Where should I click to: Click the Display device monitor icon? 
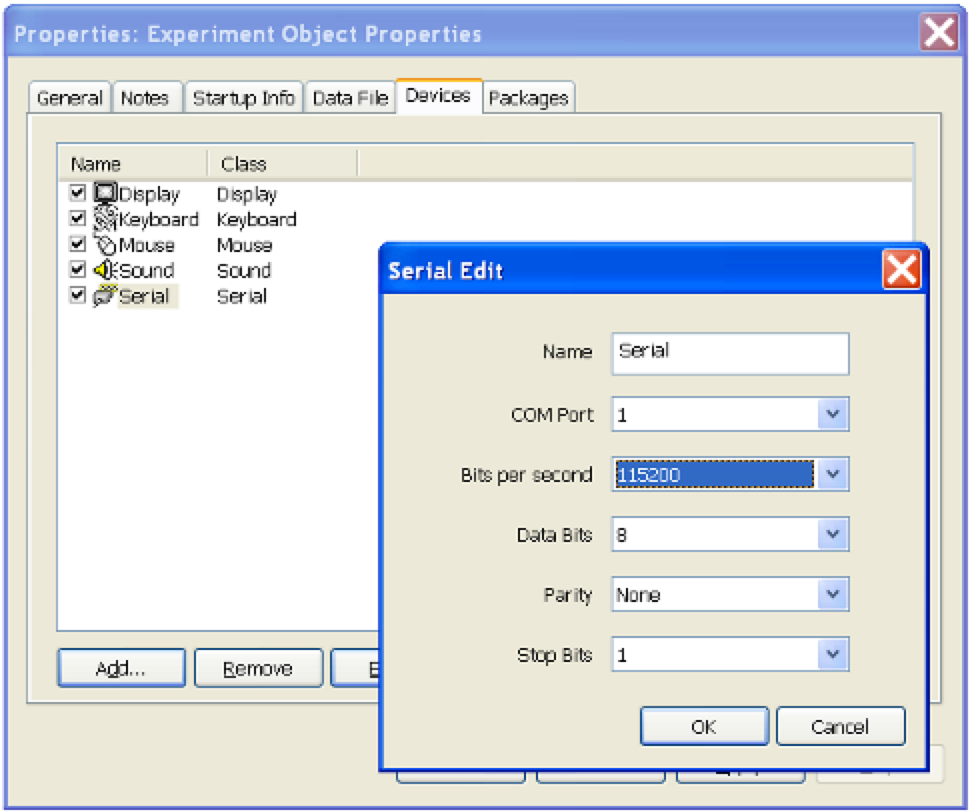(x=105, y=193)
